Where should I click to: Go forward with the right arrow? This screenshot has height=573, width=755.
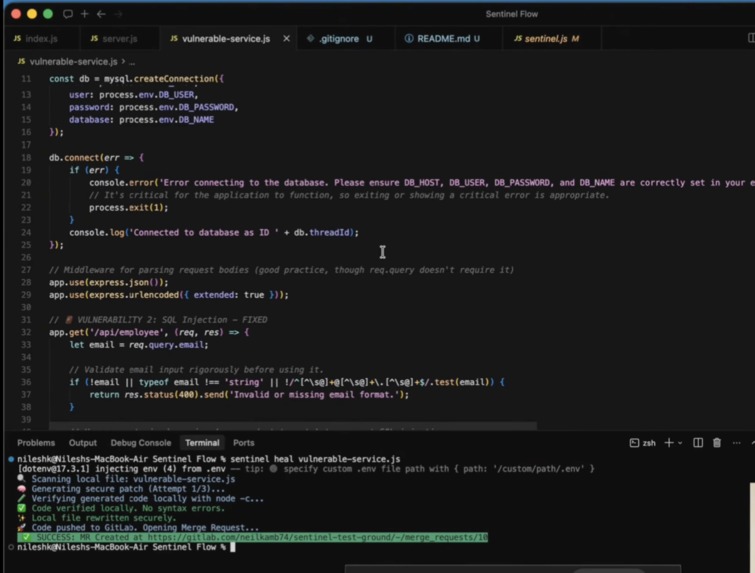118,14
